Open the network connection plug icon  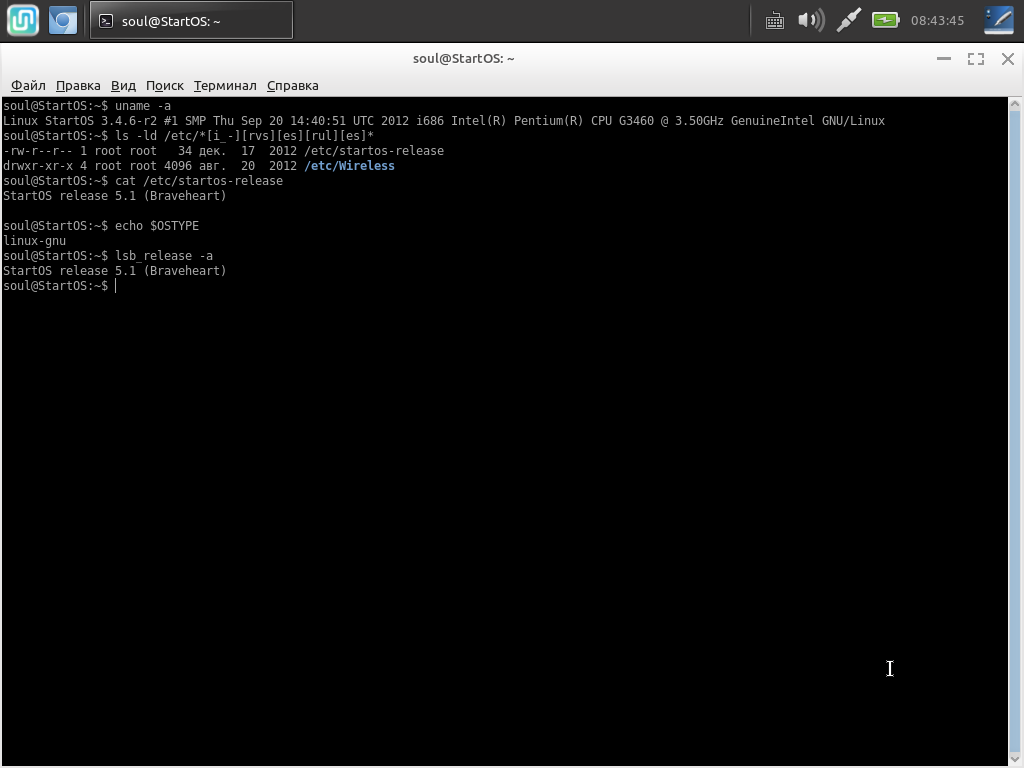(848, 20)
